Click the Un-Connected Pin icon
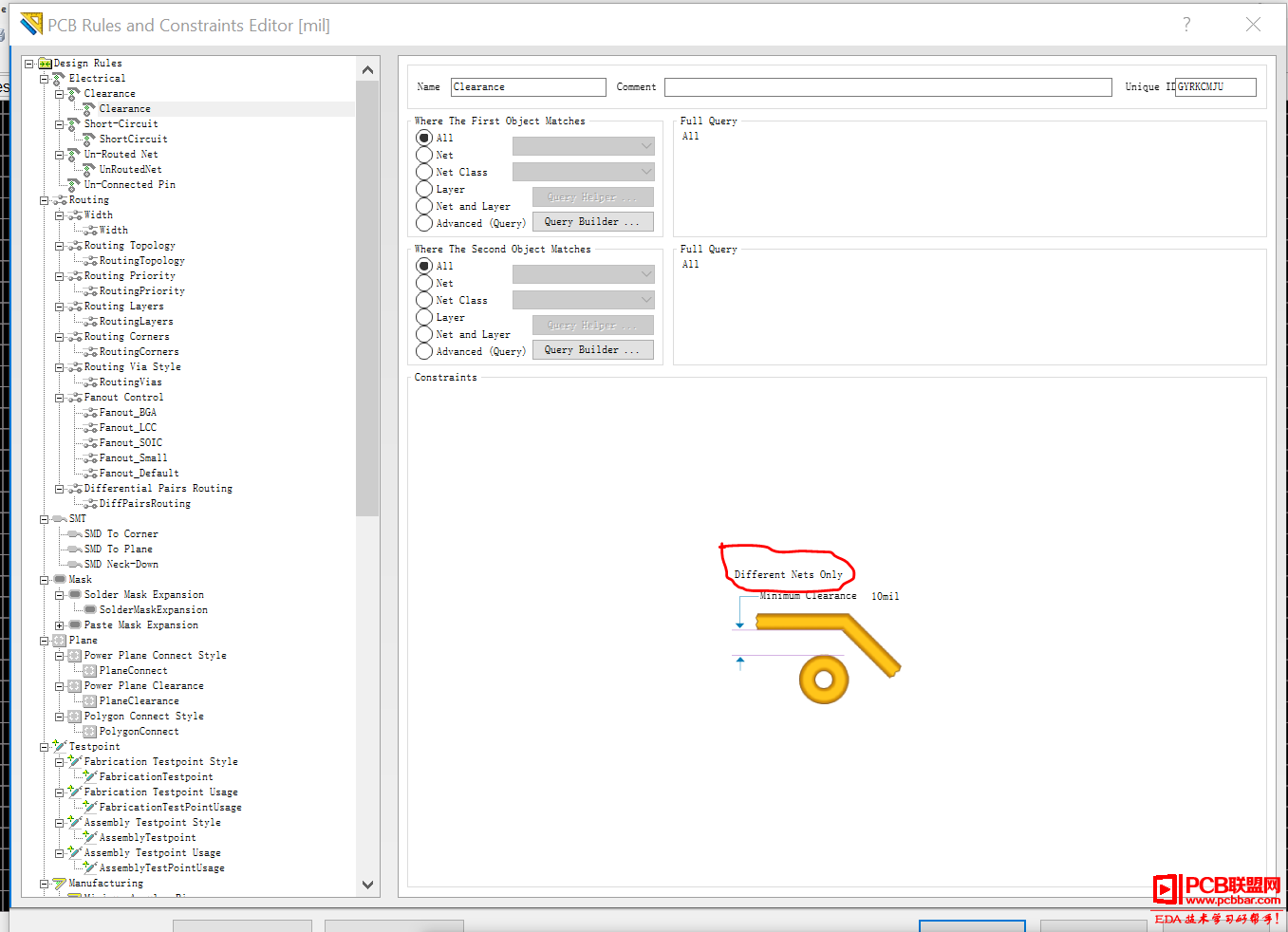 point(74,185)
